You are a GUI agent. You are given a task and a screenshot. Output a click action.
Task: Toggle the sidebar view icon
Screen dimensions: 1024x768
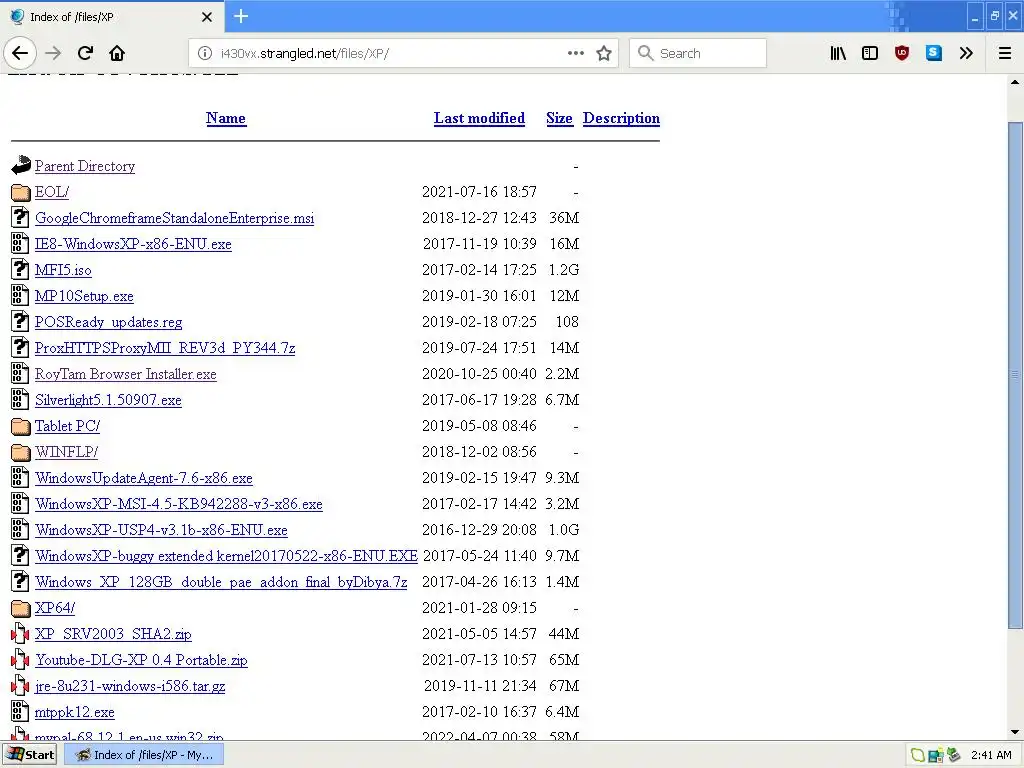point(870,53)
